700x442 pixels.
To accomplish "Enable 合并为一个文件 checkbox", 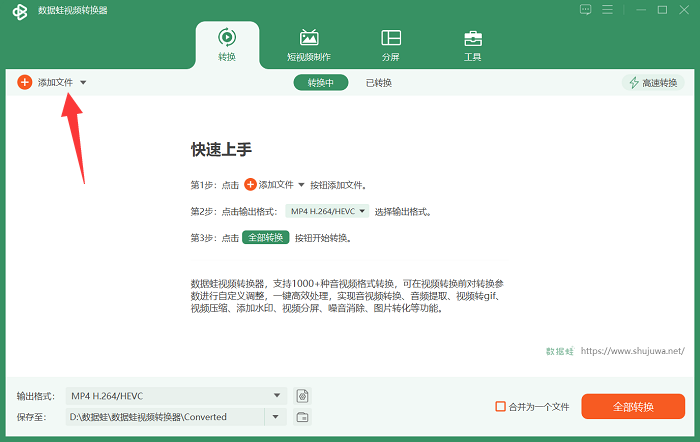I will coord(500,406).
